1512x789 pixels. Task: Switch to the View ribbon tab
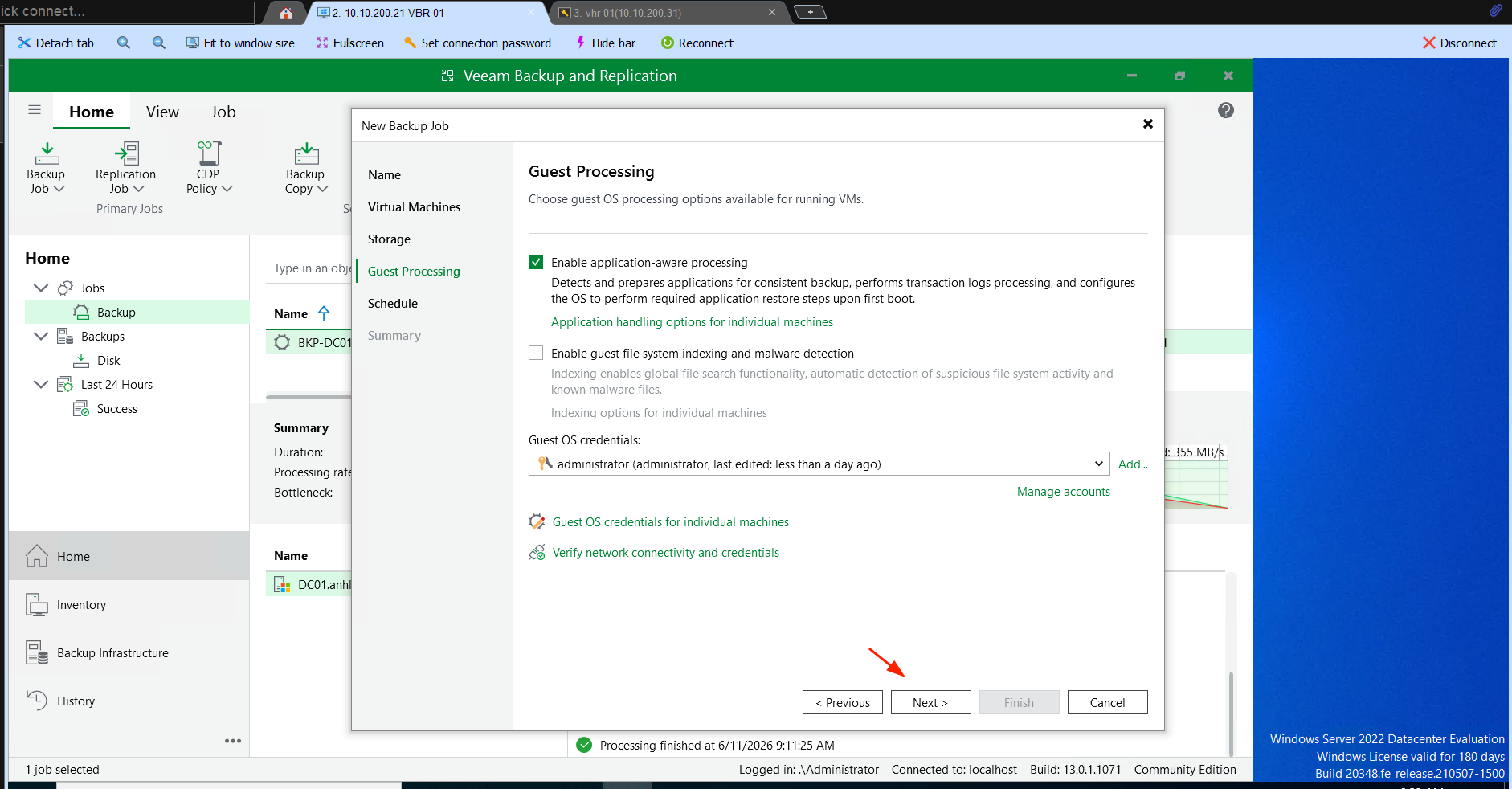pyautogui.click(x=162, y=112)
